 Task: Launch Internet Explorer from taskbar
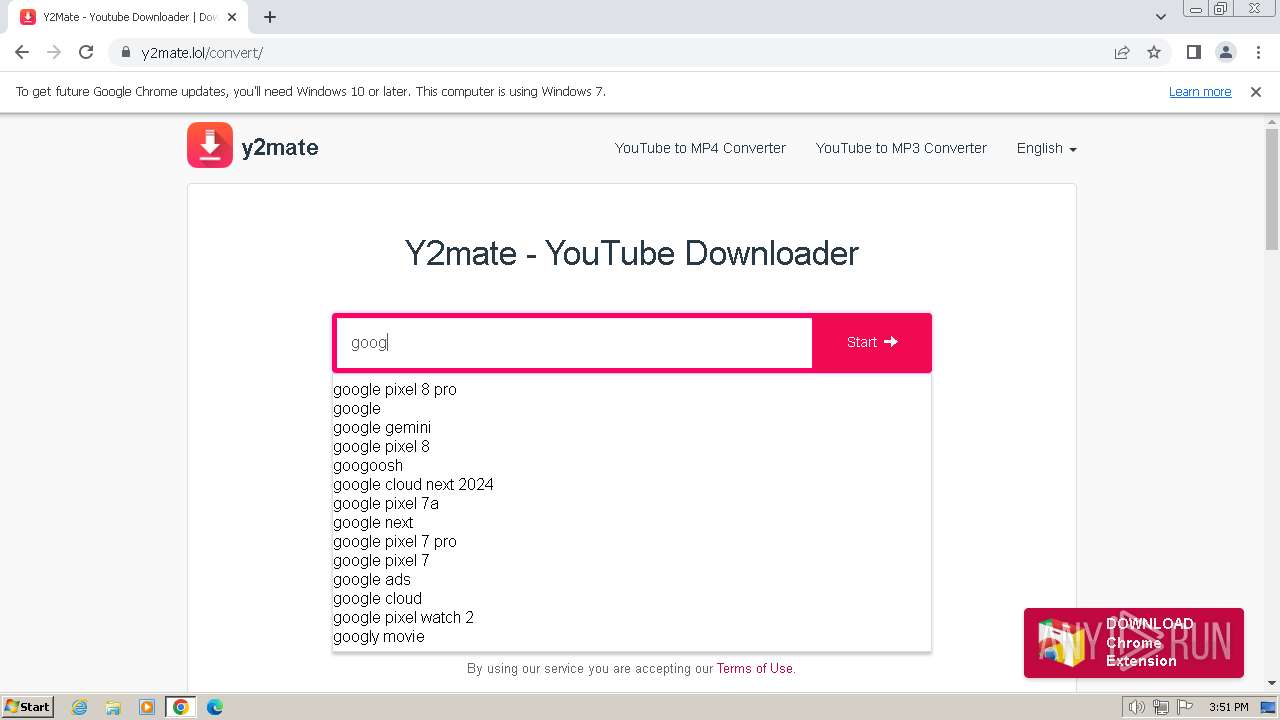pos(79,707)
